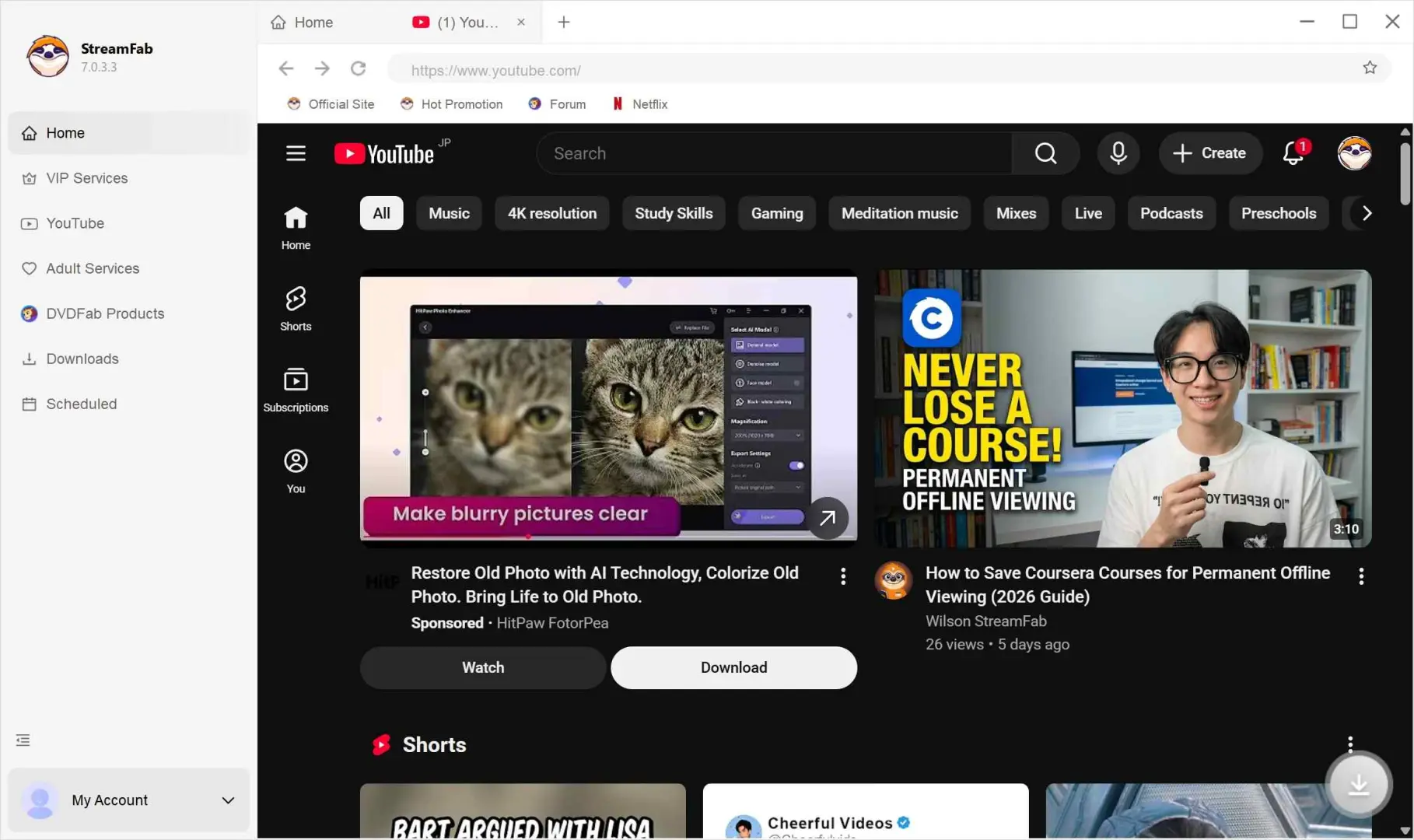Open Adult Services in sidebar

click(x=129, y=268)
